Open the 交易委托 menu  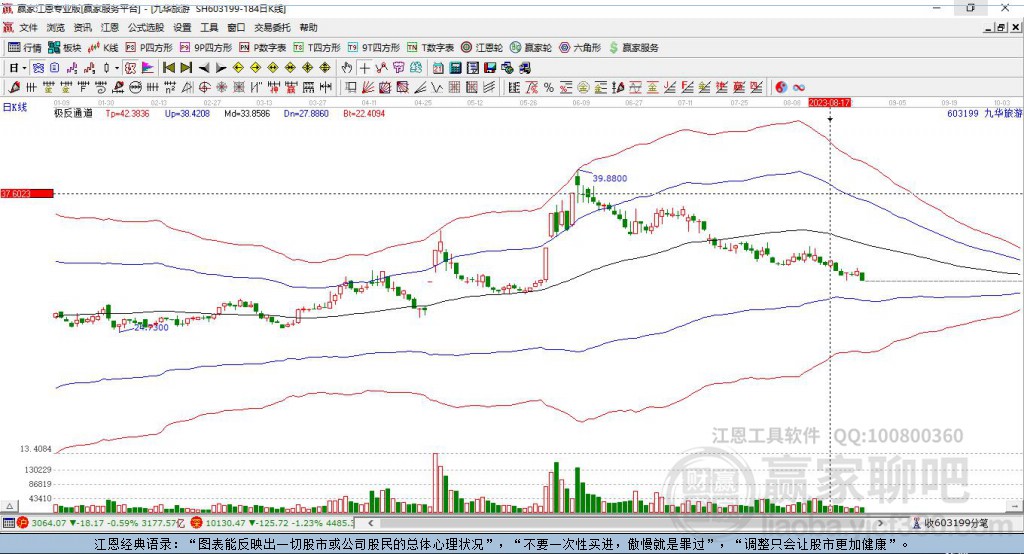pyautogui.click(x=272, y=27)
